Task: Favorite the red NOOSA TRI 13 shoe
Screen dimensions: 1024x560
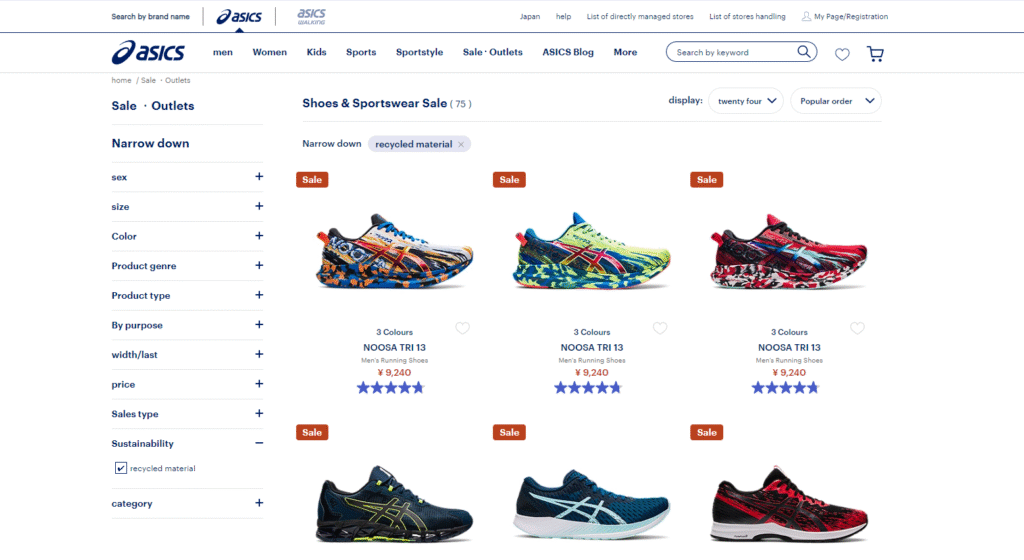Action: [x=857, y=328]
